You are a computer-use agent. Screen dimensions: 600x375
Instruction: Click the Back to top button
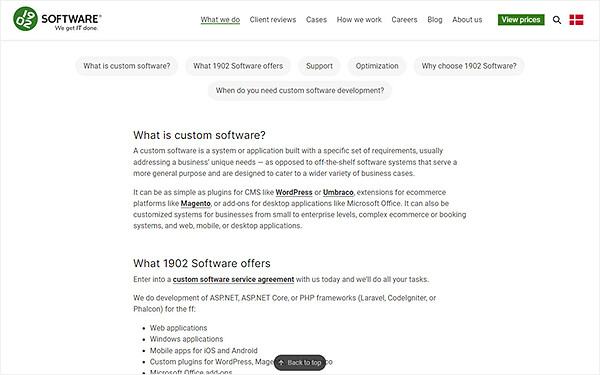coord(300,362)
